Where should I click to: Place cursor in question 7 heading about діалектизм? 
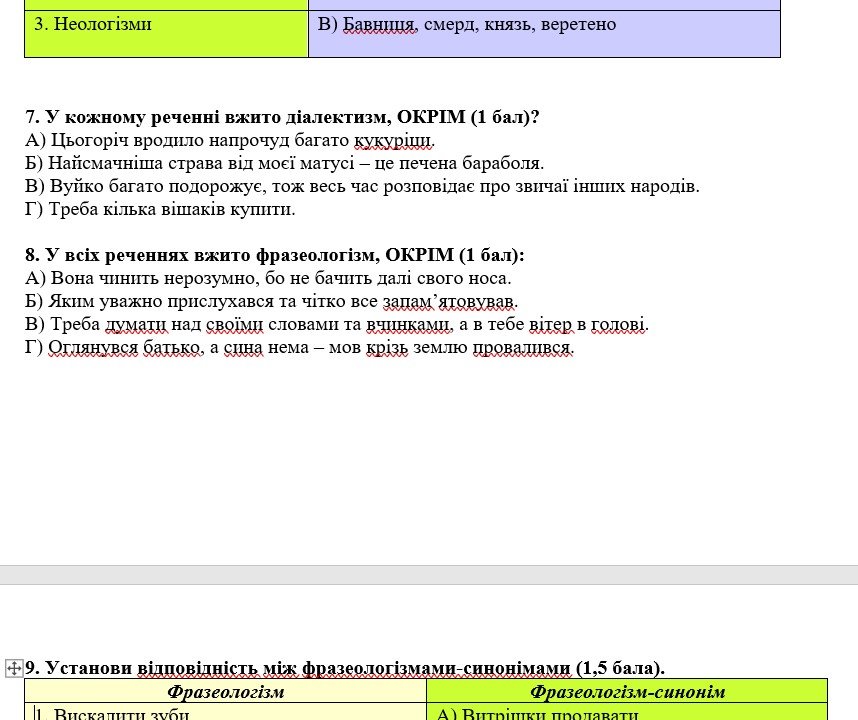[282, 117]
